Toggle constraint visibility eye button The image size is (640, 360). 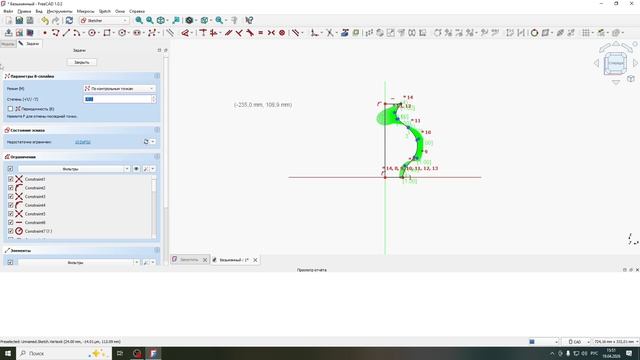click(x=136, y=169)
